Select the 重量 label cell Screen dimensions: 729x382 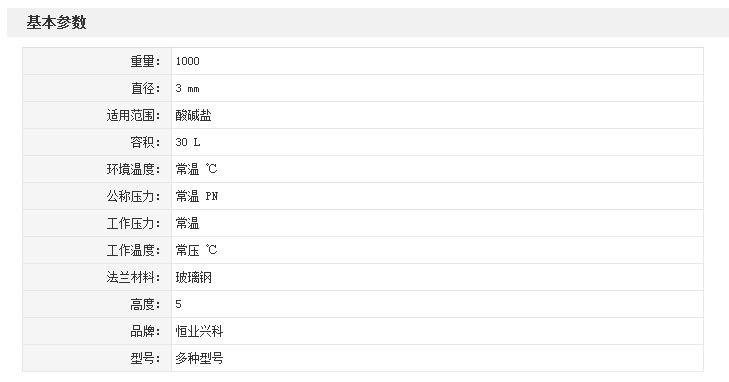click(97, 61)
